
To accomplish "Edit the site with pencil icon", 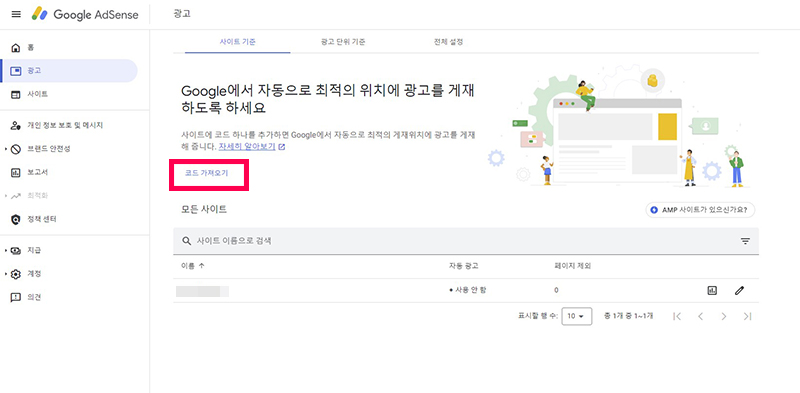I will pyautogui.click(x=739, y=290).
